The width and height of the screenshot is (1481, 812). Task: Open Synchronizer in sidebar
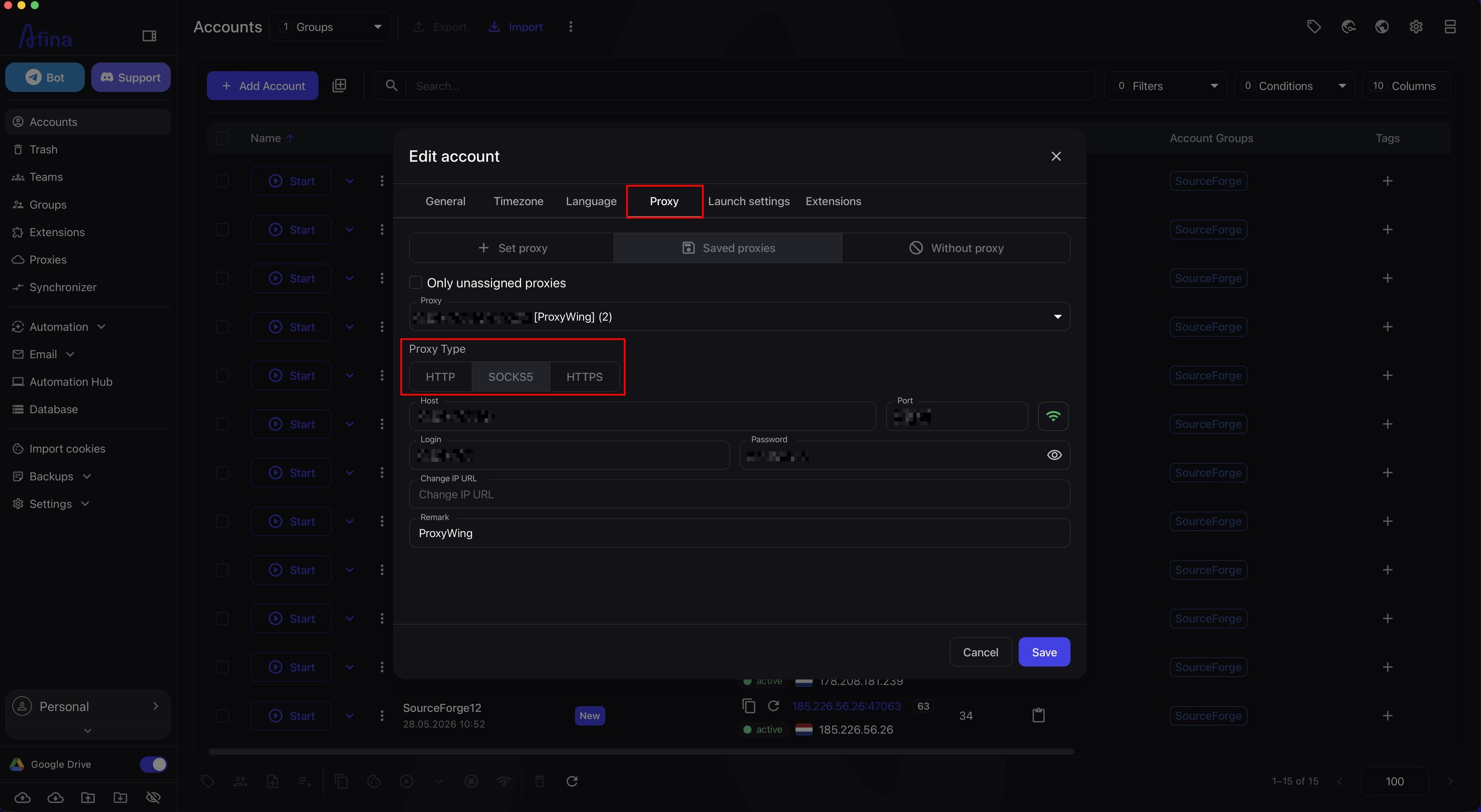[62, 287]
